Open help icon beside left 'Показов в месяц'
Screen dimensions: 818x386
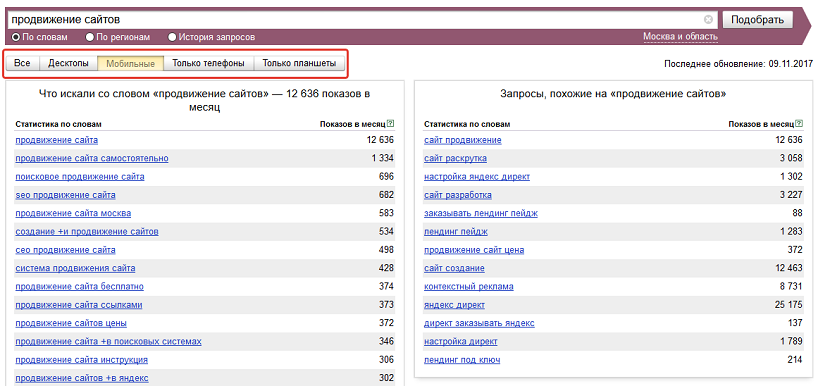coord(391,124)
